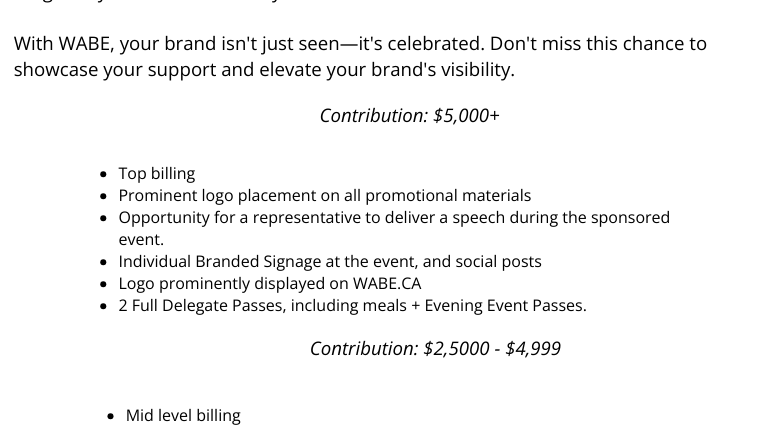Click the bullet dot beside "2 Full Delegate Passes"
Image resolution: width=757 pixels, height=430 pixels.
point(103,306)
